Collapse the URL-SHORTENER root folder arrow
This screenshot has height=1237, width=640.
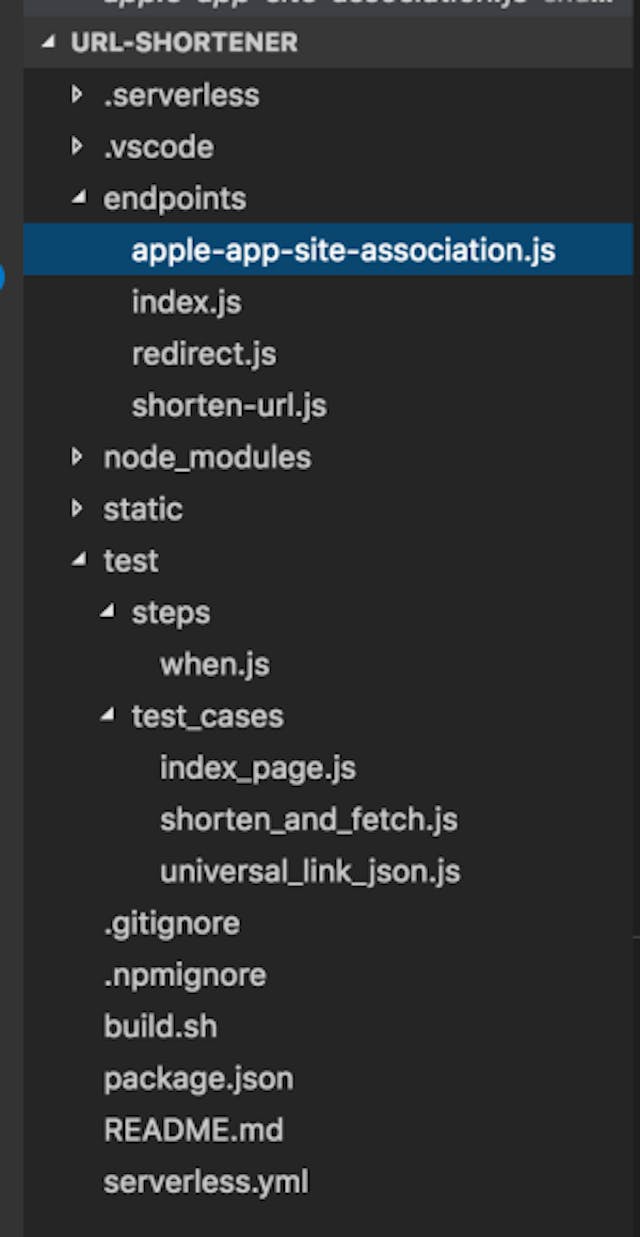(49, 43)
